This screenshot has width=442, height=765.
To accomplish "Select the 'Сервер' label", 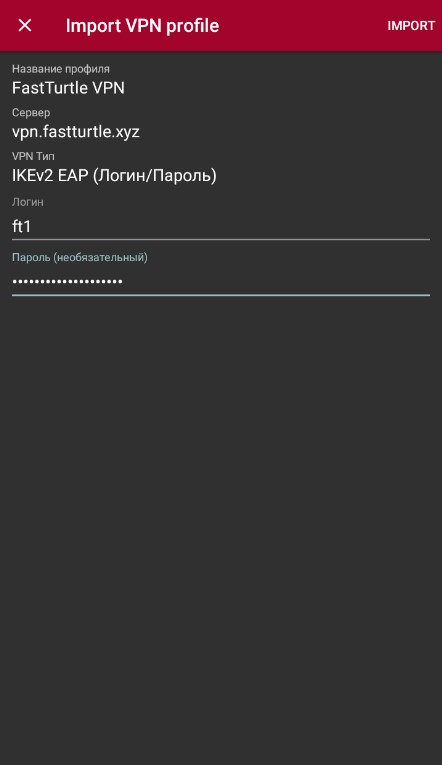I will point(31,113).
